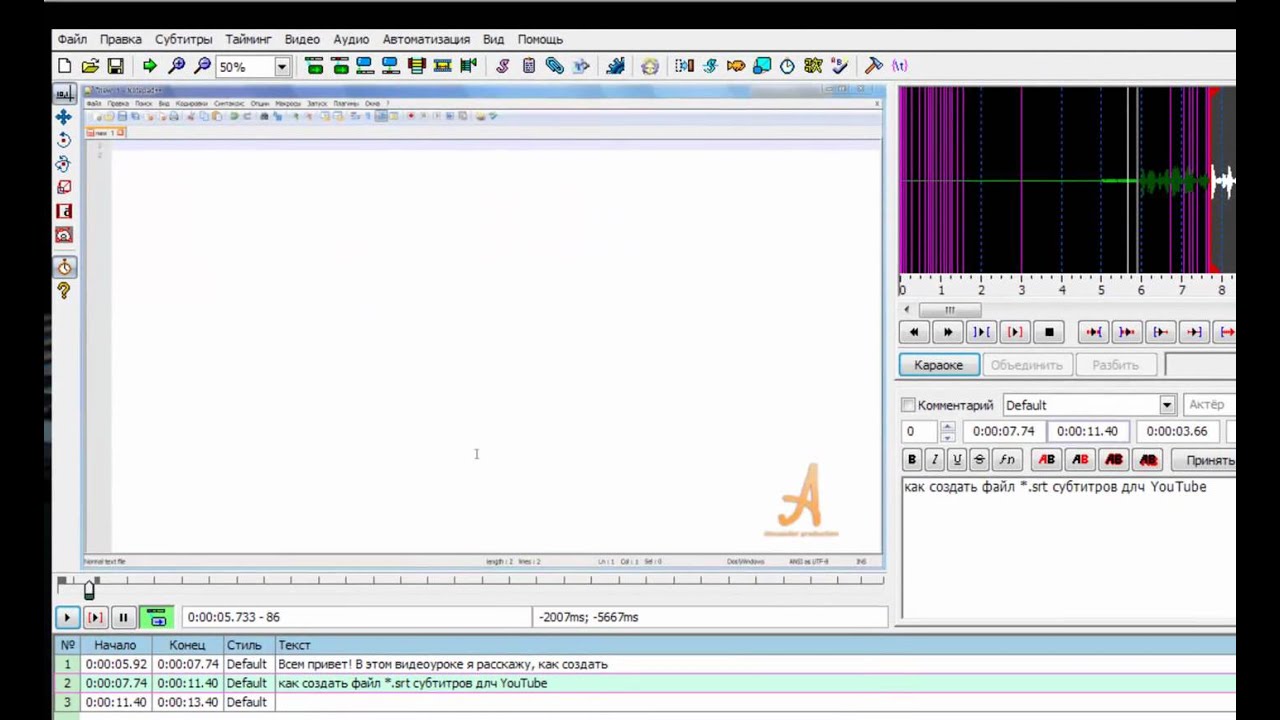Viewport: 1280px width, 720px height.
Task: Select the rectangle clip tool
Action: click(64, 211)
